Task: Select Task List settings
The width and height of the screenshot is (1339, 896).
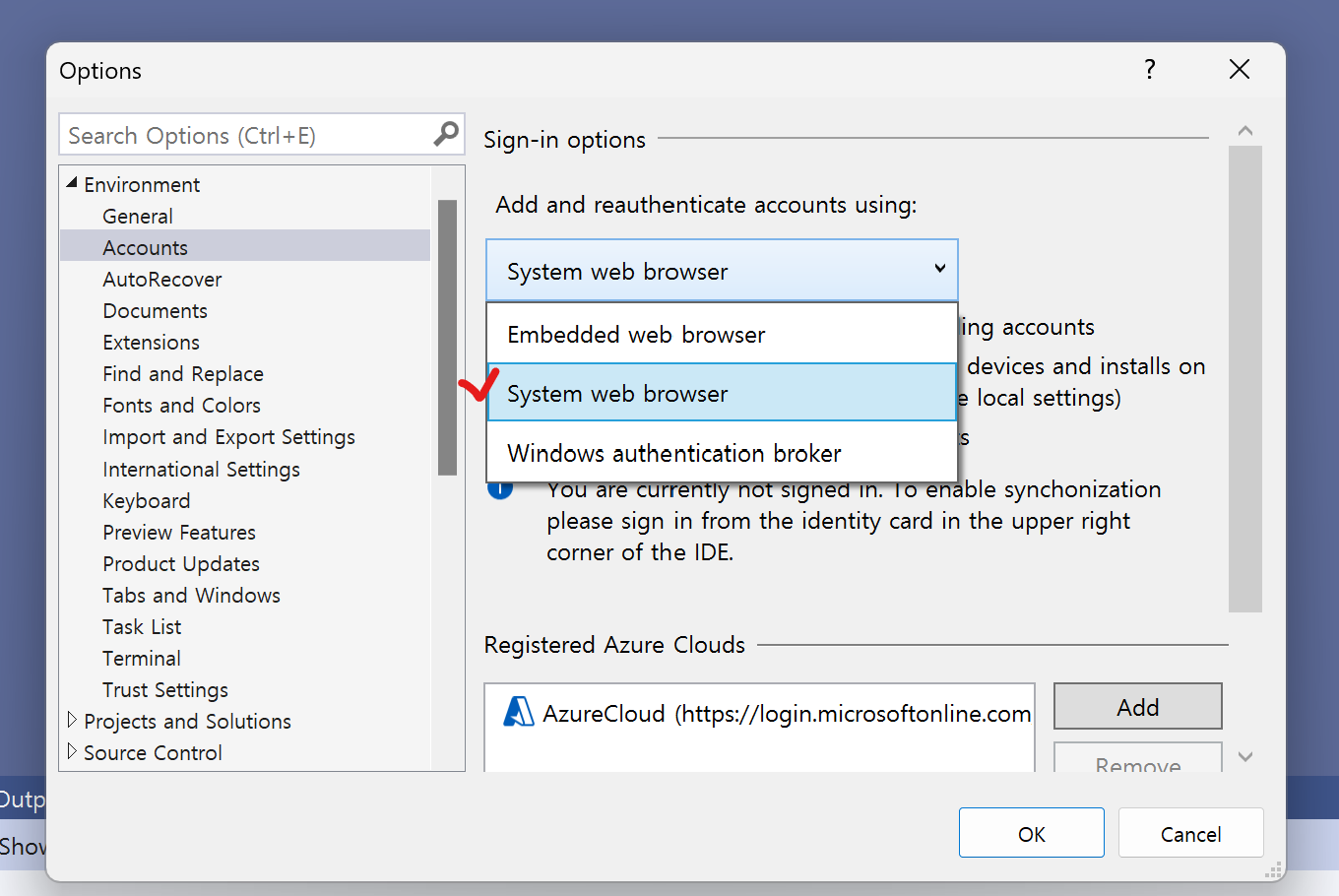Action: pyautogui.click(x=142, y=626)
